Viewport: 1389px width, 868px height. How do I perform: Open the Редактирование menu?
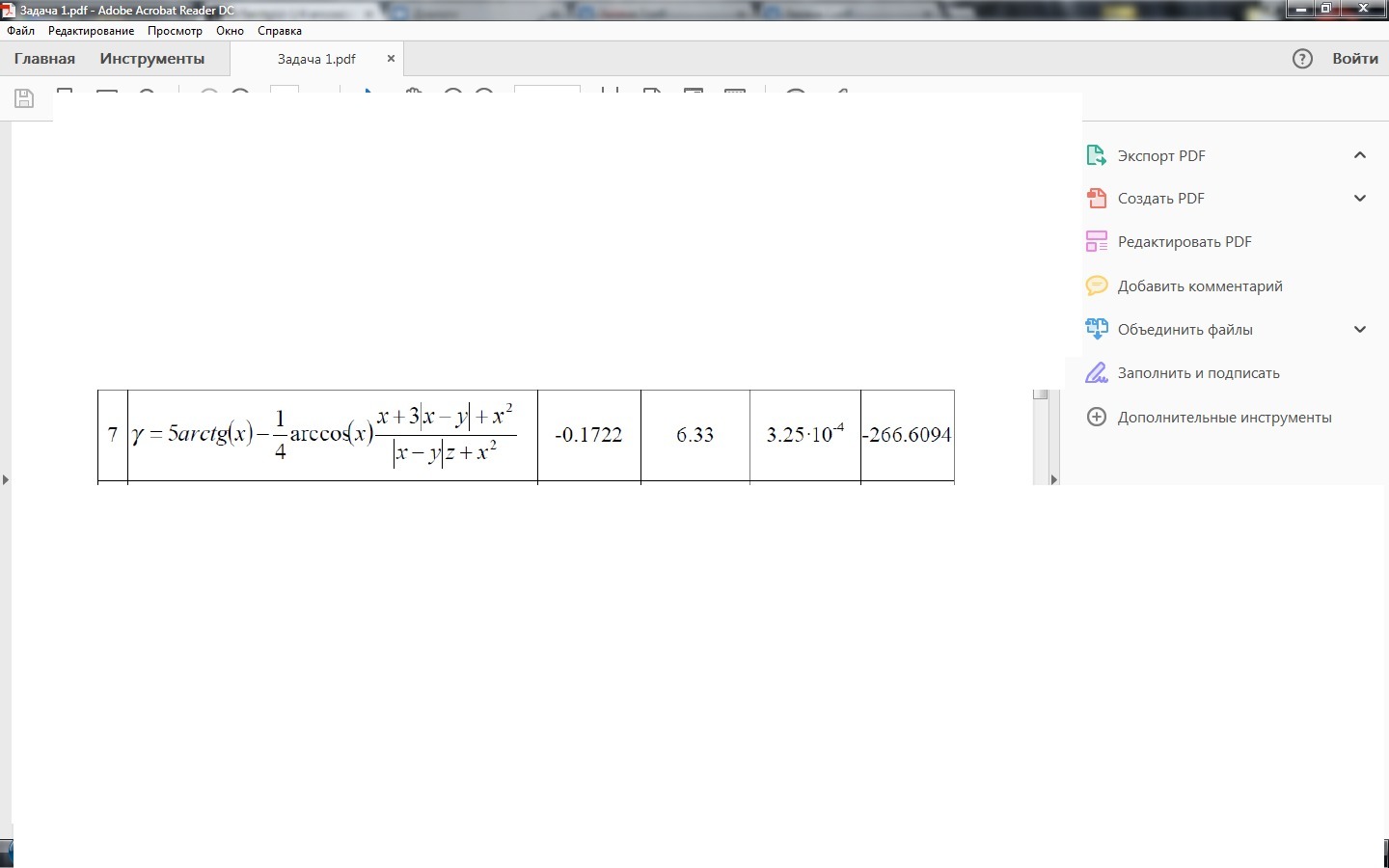tap(91, 31)
